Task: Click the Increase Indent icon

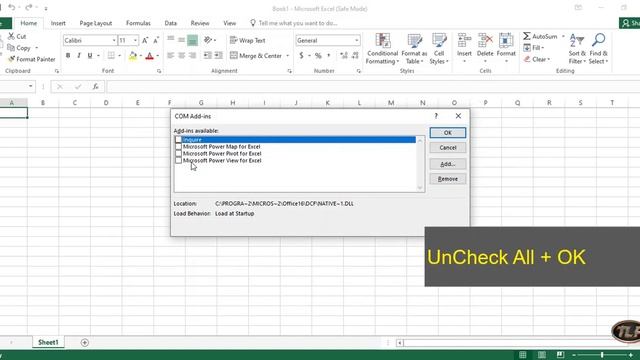Action: pyautogui.click(x=219, y=56)
